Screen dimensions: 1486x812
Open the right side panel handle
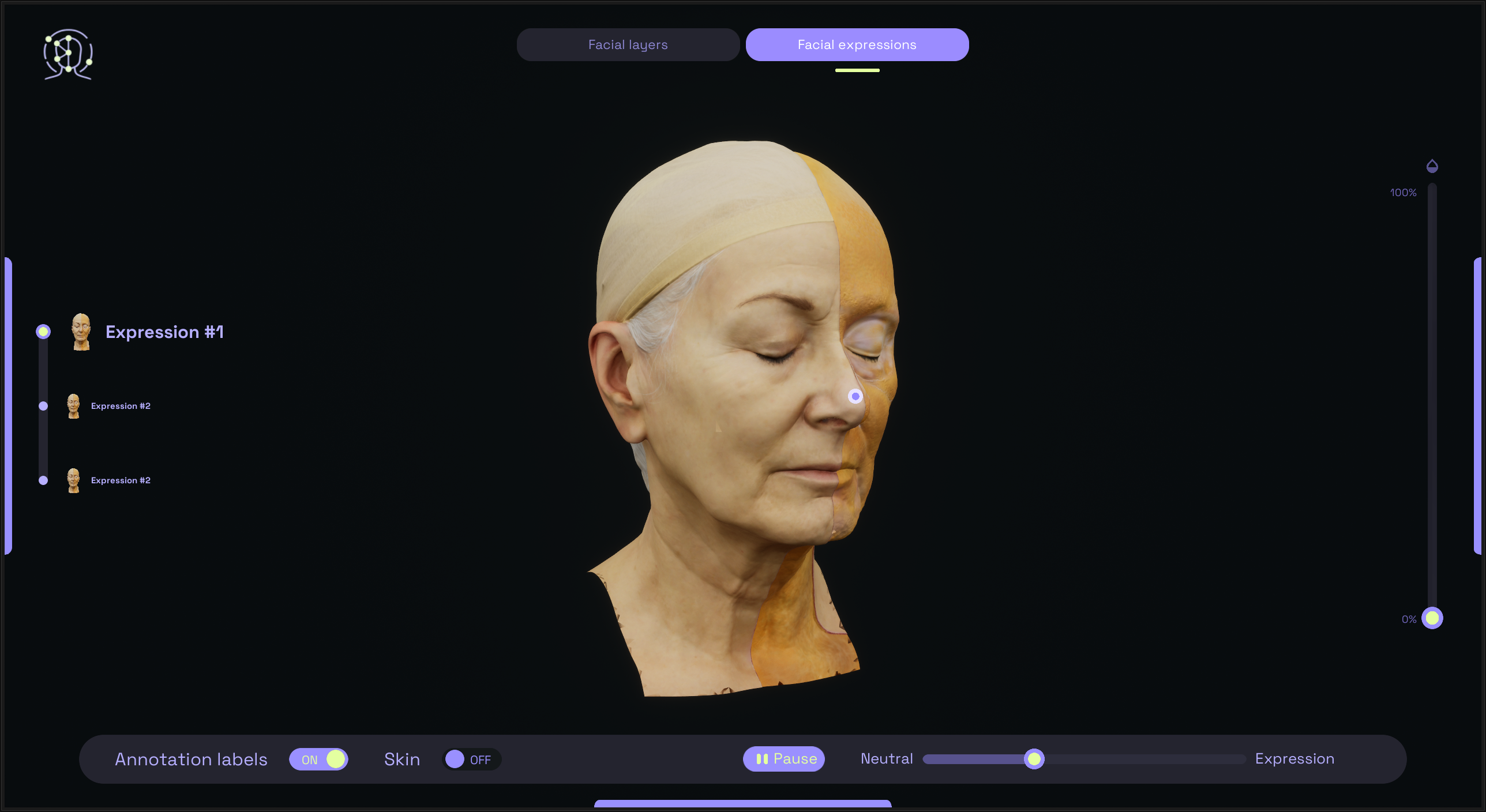pos(1477,406)
